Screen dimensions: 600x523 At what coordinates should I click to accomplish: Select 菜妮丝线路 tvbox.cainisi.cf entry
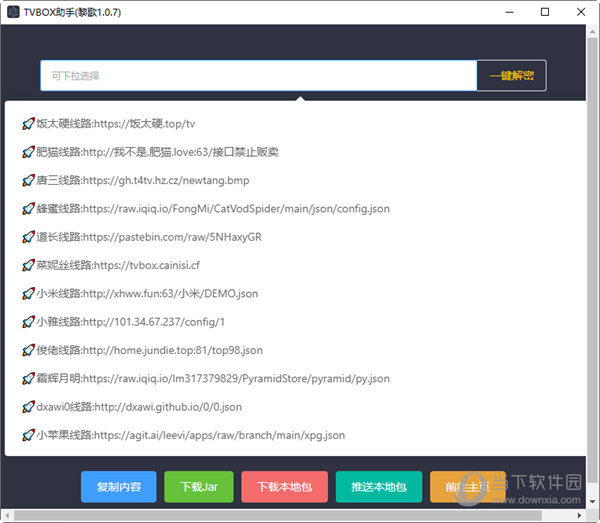[x=295, y=266]
